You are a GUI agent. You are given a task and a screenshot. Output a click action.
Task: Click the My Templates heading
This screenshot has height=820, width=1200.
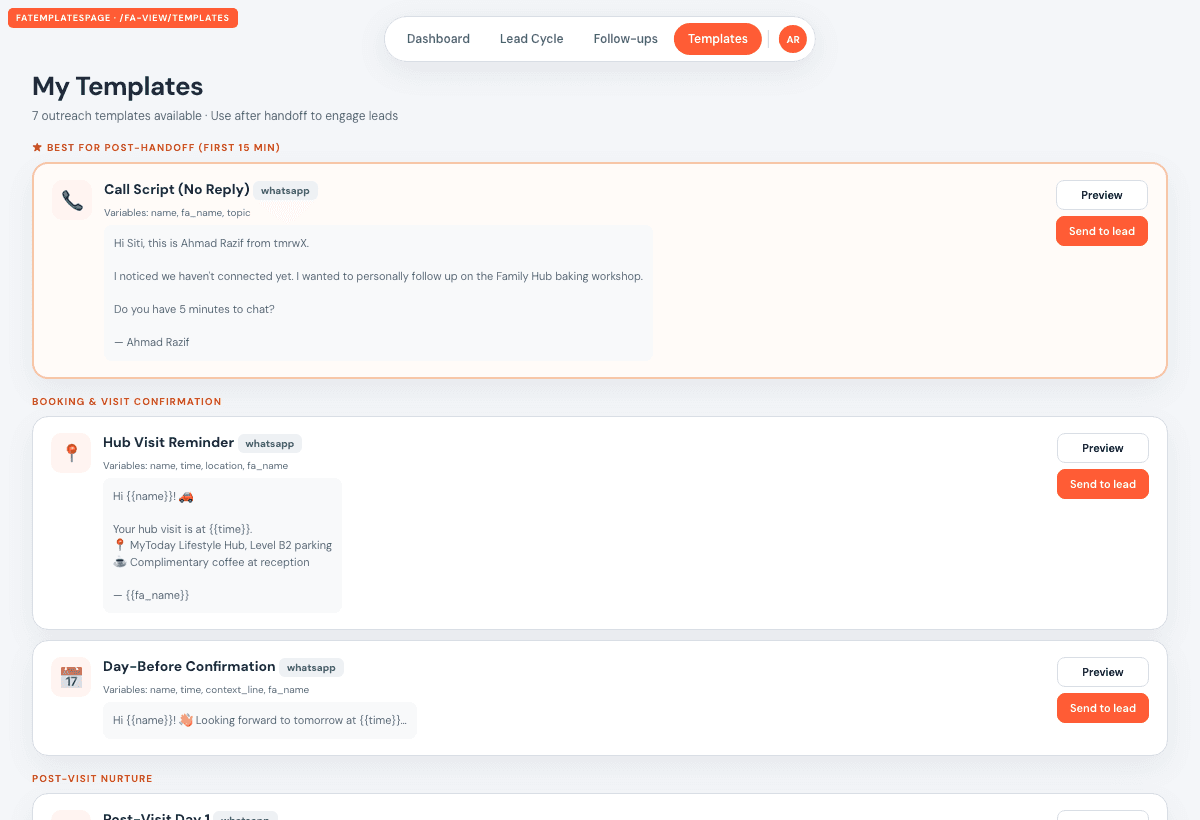coord(117,86)
